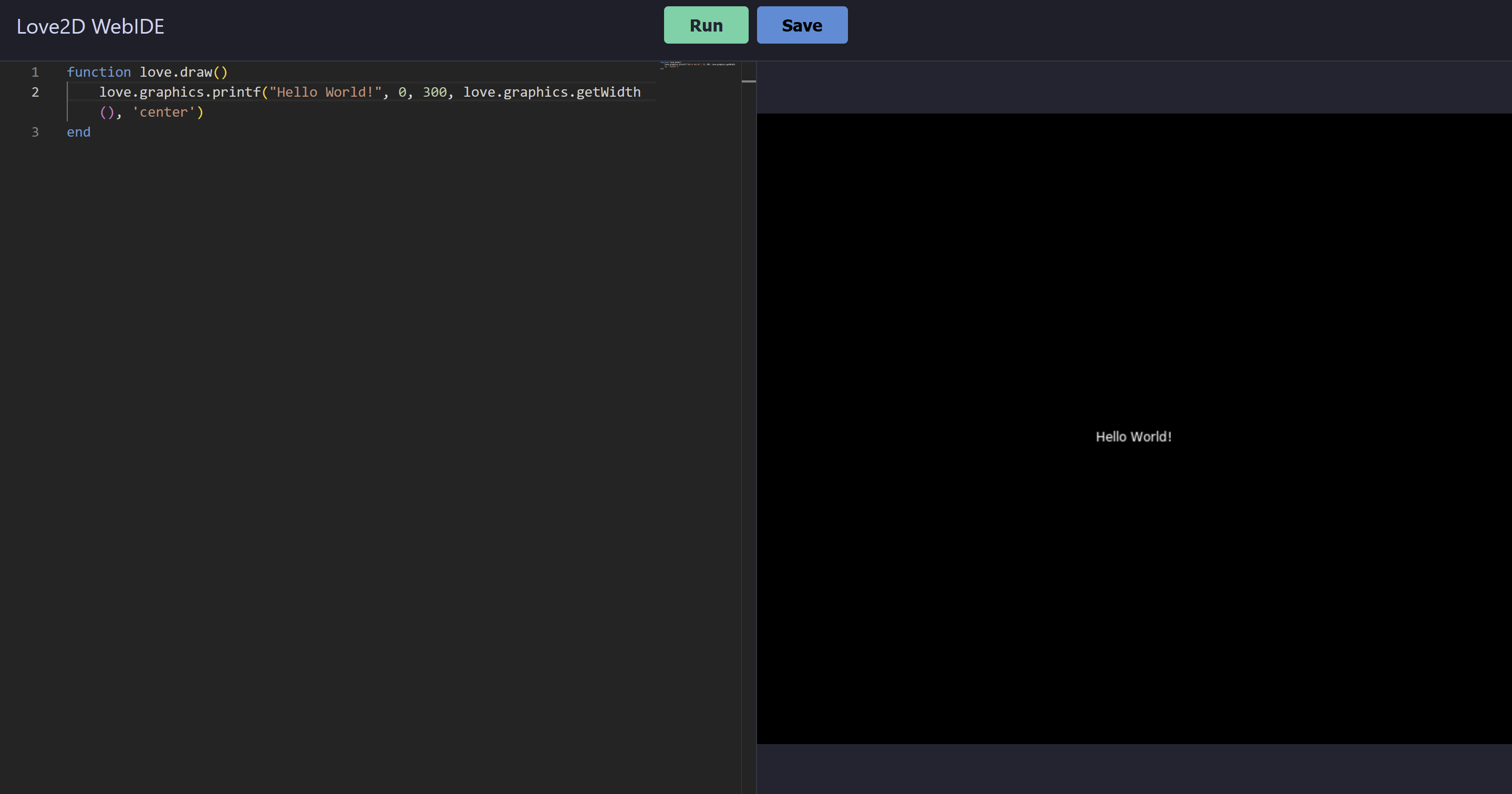Place cursor on love.graphics.printf call
Image resolution: width=1512 pixels, height=794 pixels.
(180, 92)
